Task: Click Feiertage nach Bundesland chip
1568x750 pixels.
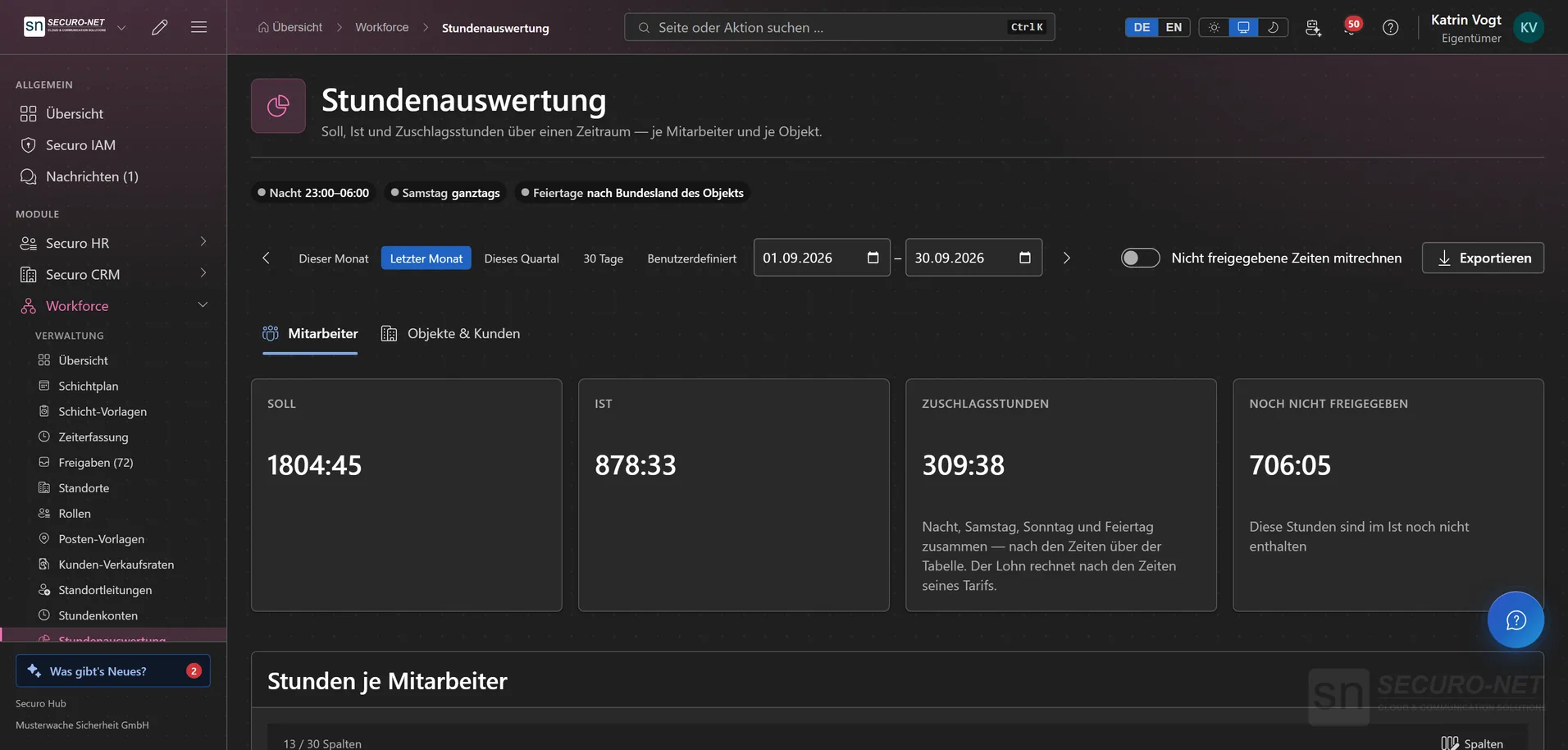Action: [x=632, y=193]
